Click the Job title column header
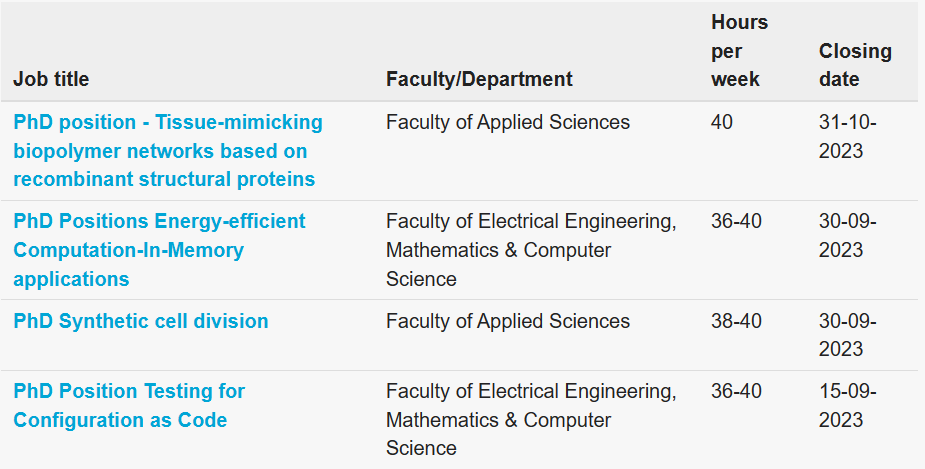Screen dimensions: 925x469 click(x=51, y=79)
